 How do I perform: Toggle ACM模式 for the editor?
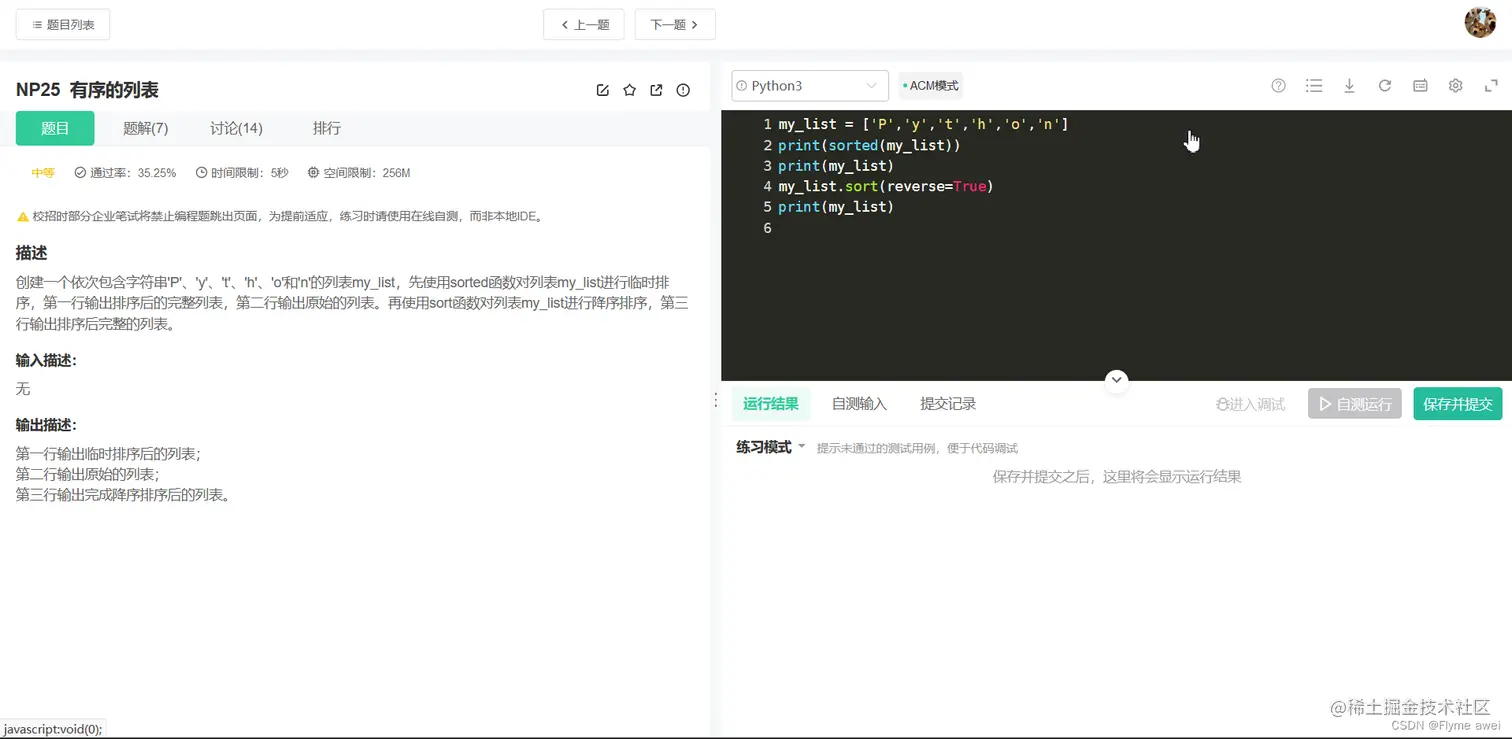929,85
